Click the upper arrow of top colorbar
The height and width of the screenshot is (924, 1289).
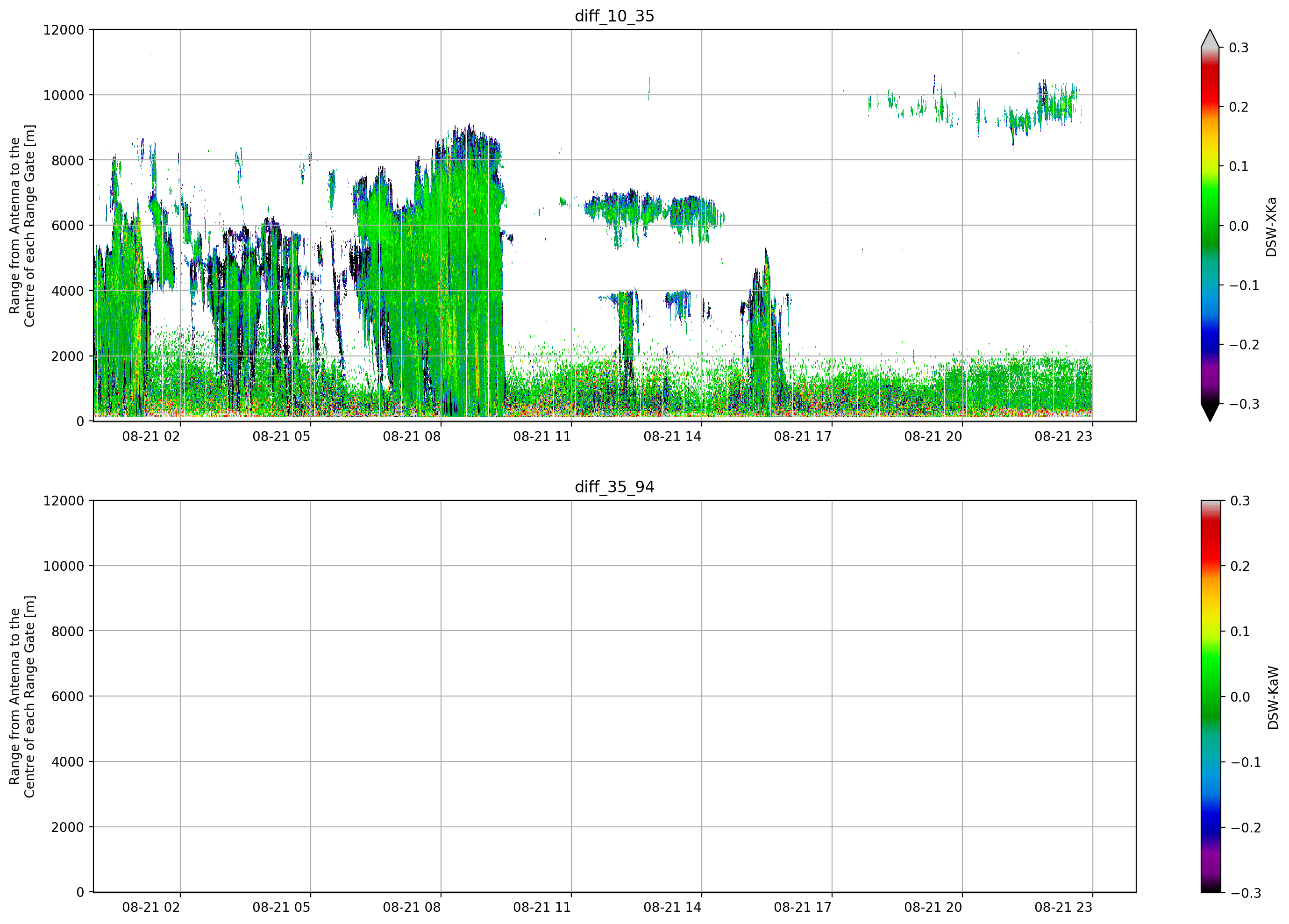(x=1210, y=39)
